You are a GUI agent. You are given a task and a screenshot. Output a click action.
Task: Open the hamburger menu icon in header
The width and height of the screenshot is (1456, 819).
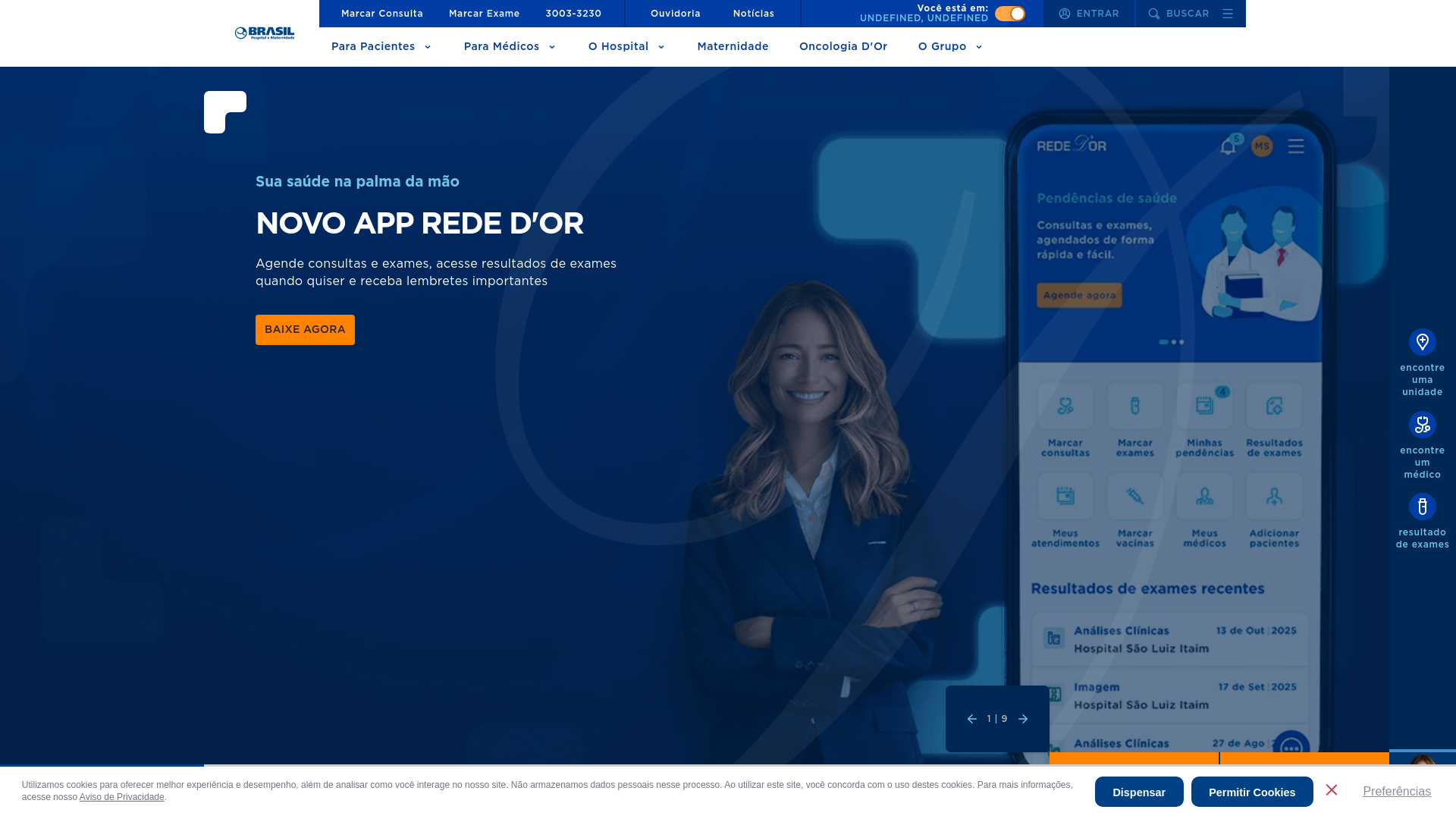(1227, 14)
